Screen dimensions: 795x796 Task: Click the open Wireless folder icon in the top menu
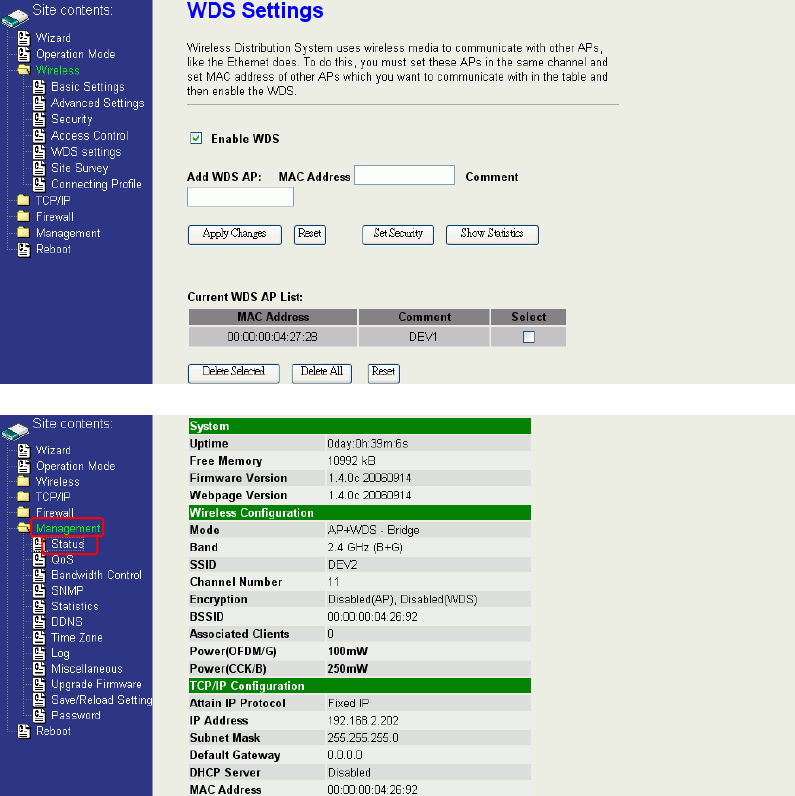[x=23, y=70]
